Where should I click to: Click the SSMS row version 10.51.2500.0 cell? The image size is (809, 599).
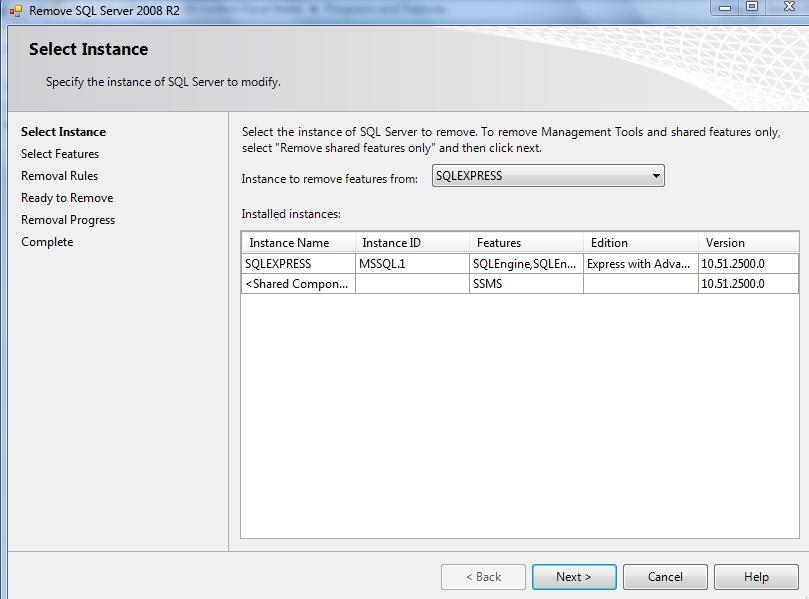point(748,284)
